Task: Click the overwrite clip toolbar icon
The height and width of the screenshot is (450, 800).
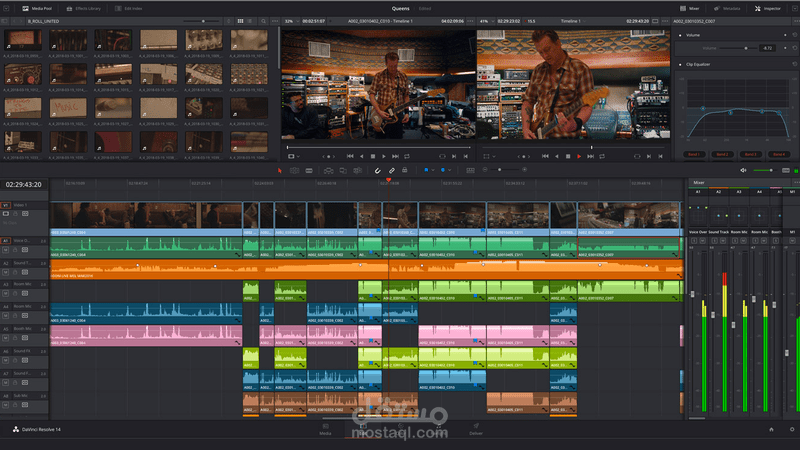Action: [x=343, y=170]
